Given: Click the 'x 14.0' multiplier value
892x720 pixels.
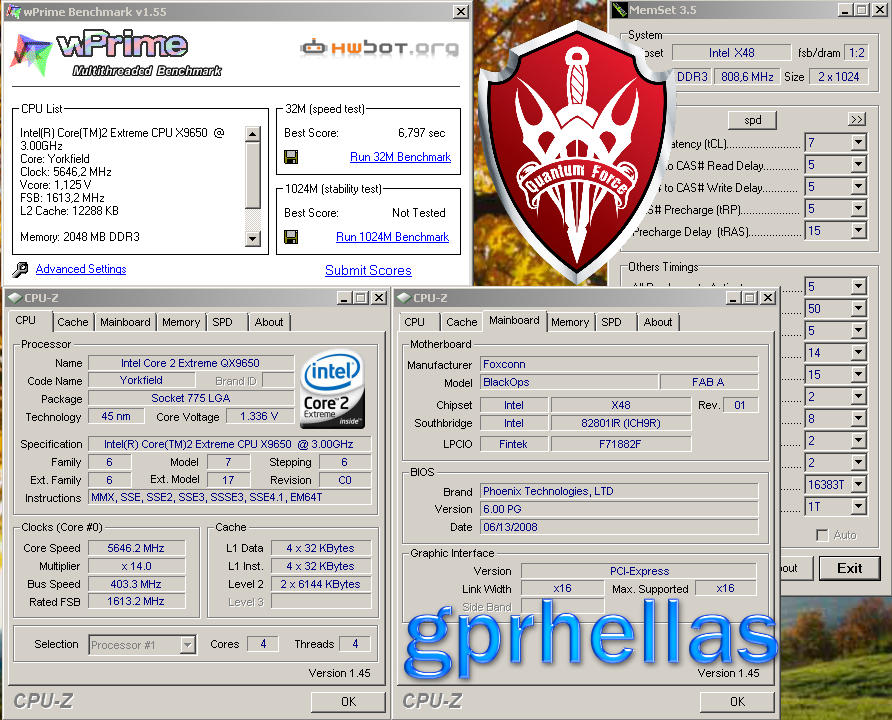Looking at the screenshot, I should click(x=136, y=566).
